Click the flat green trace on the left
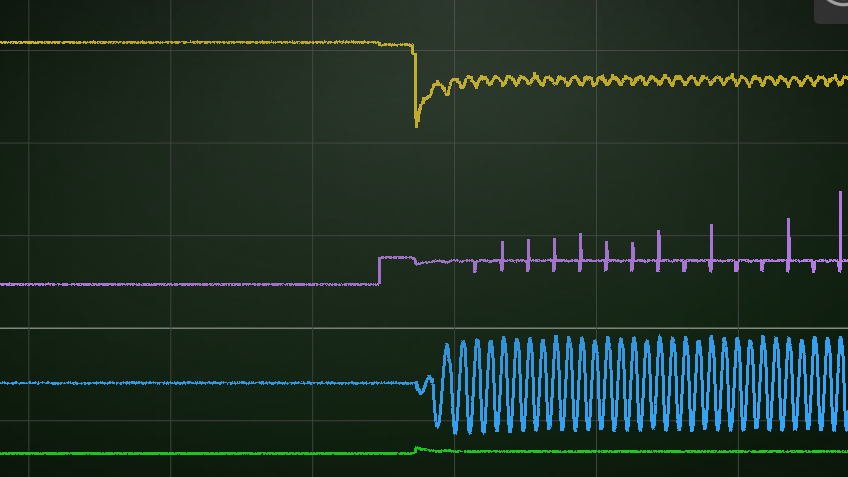 [x=200, y=453]
